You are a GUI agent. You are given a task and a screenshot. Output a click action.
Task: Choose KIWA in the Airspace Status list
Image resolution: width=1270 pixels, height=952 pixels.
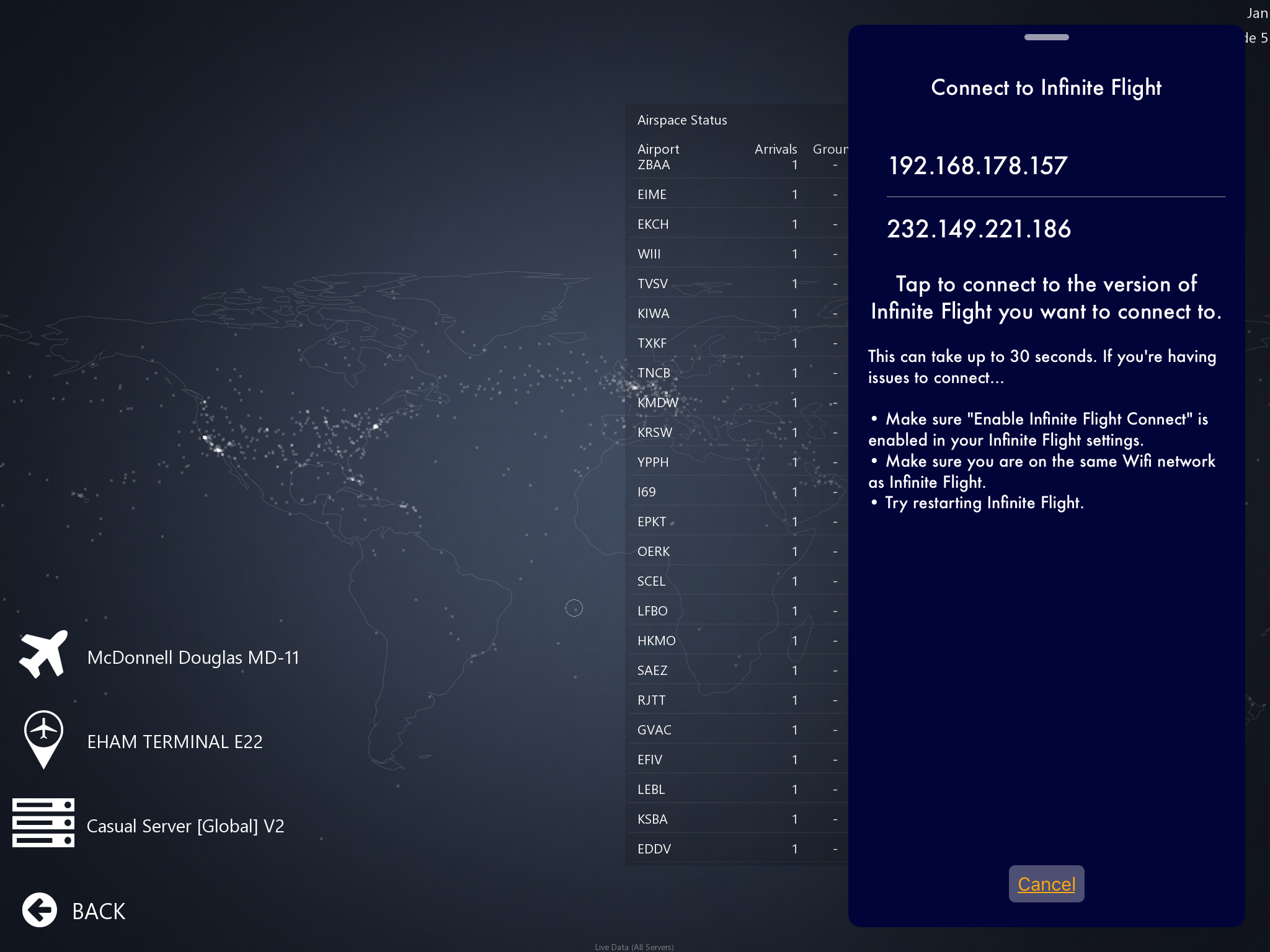pos(653,314)
